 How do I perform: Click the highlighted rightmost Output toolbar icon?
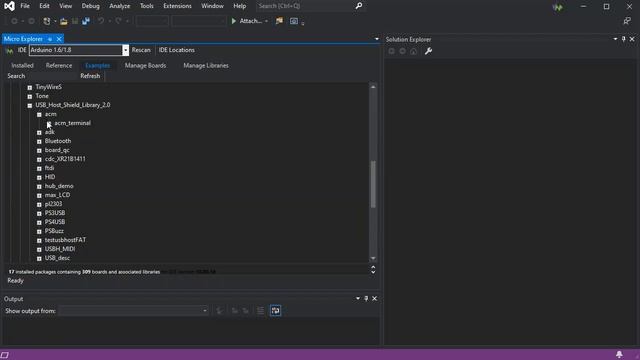tap(276, 311)
